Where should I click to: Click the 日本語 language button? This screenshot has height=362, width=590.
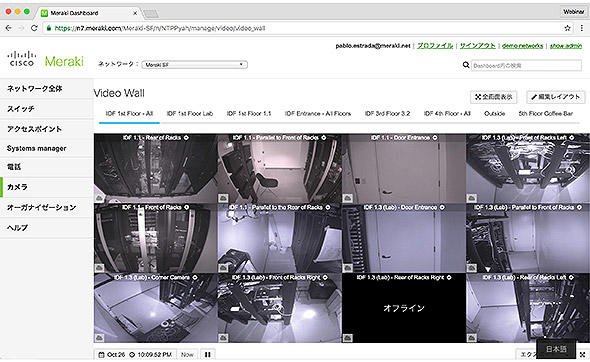click(556, 349)
